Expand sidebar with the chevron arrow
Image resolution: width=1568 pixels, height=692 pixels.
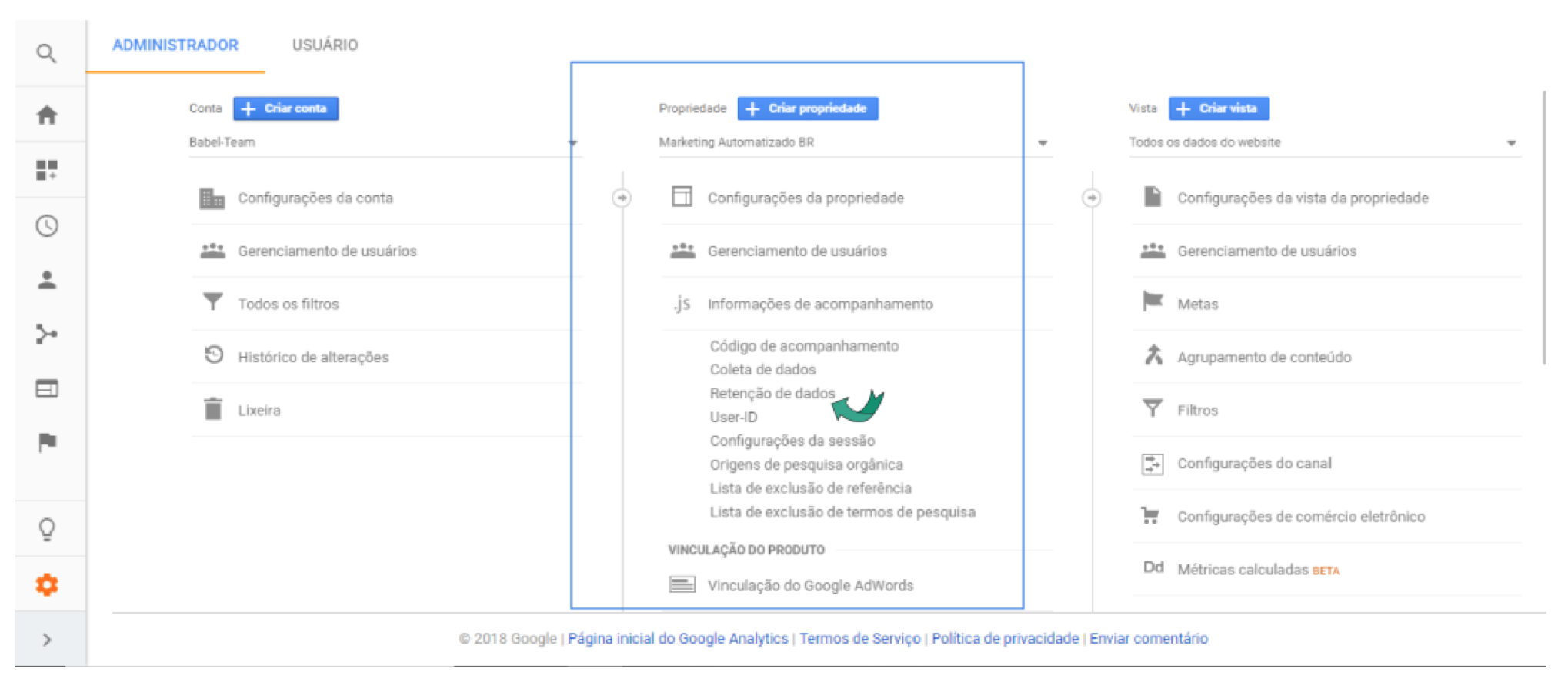pyautogui.click(x=47, y=640)
